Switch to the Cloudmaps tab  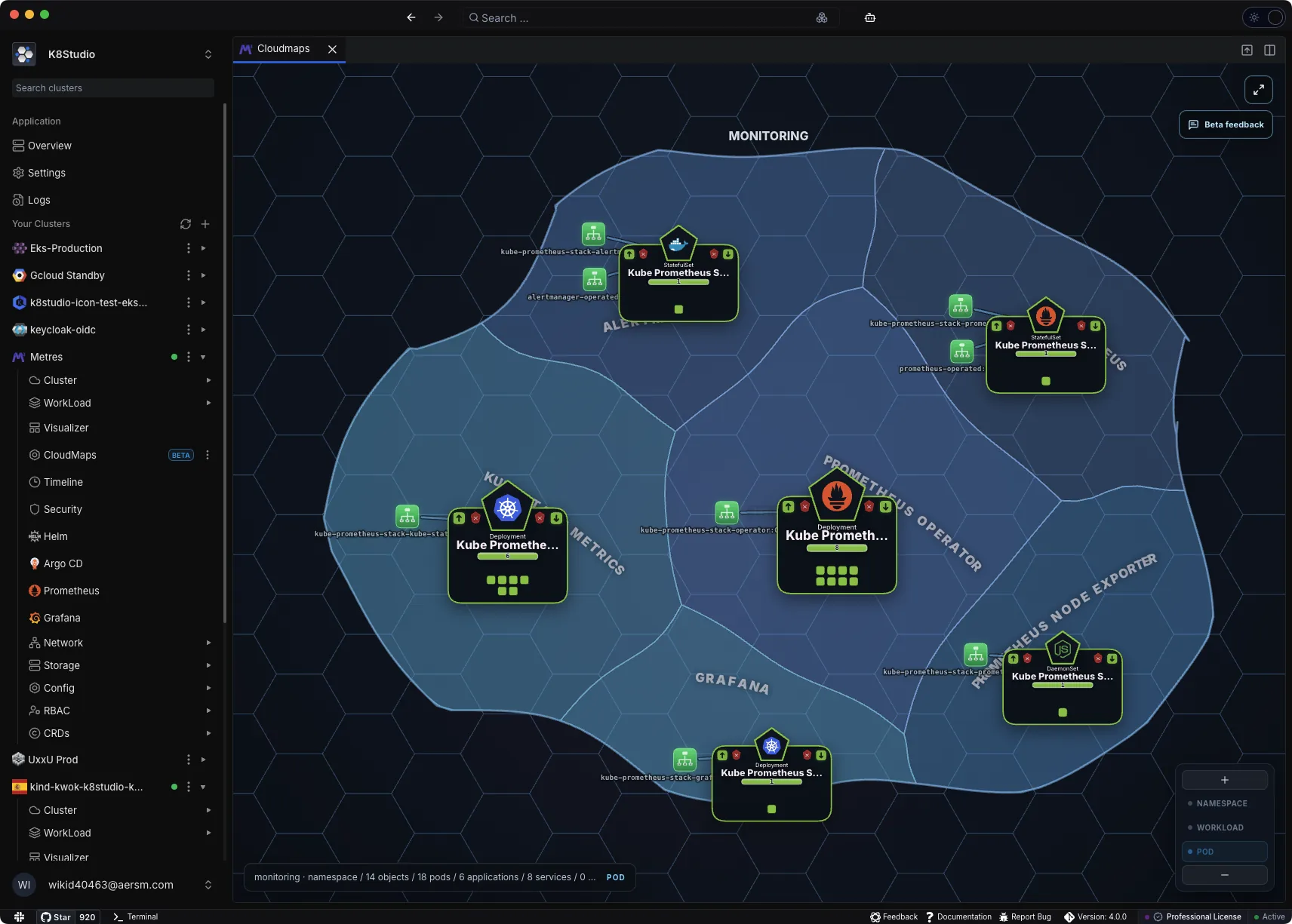coord(283,48)
